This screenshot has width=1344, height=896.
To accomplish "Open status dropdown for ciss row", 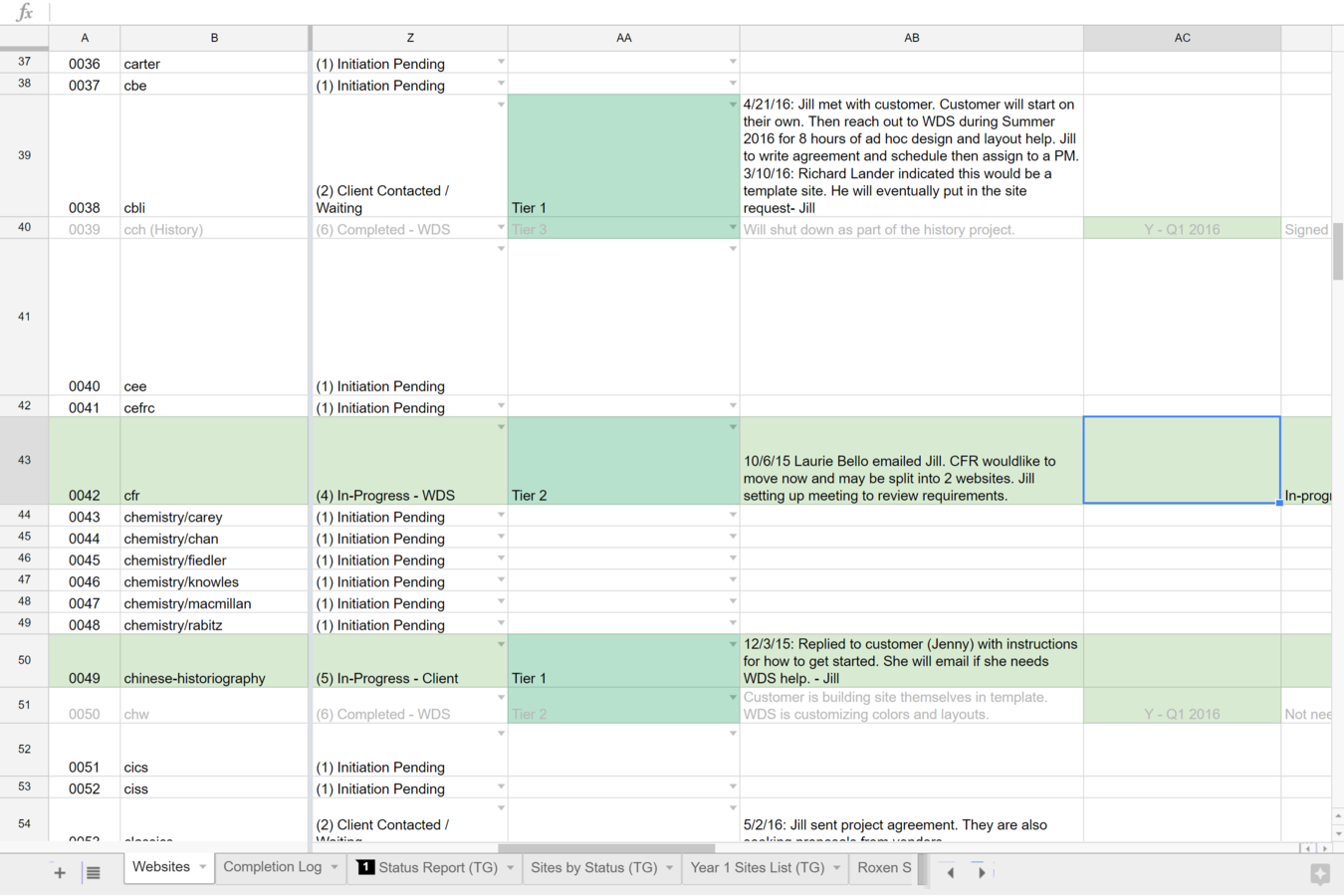I will click(501, 787).
